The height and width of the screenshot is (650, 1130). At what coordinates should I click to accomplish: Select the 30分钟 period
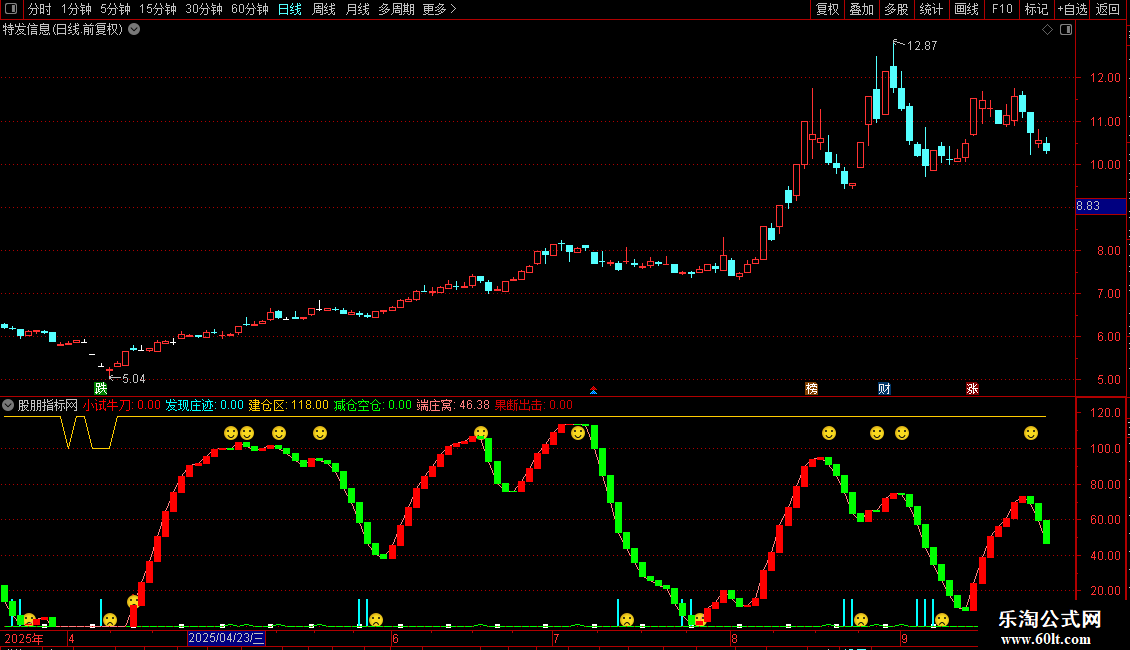[204, 9]
